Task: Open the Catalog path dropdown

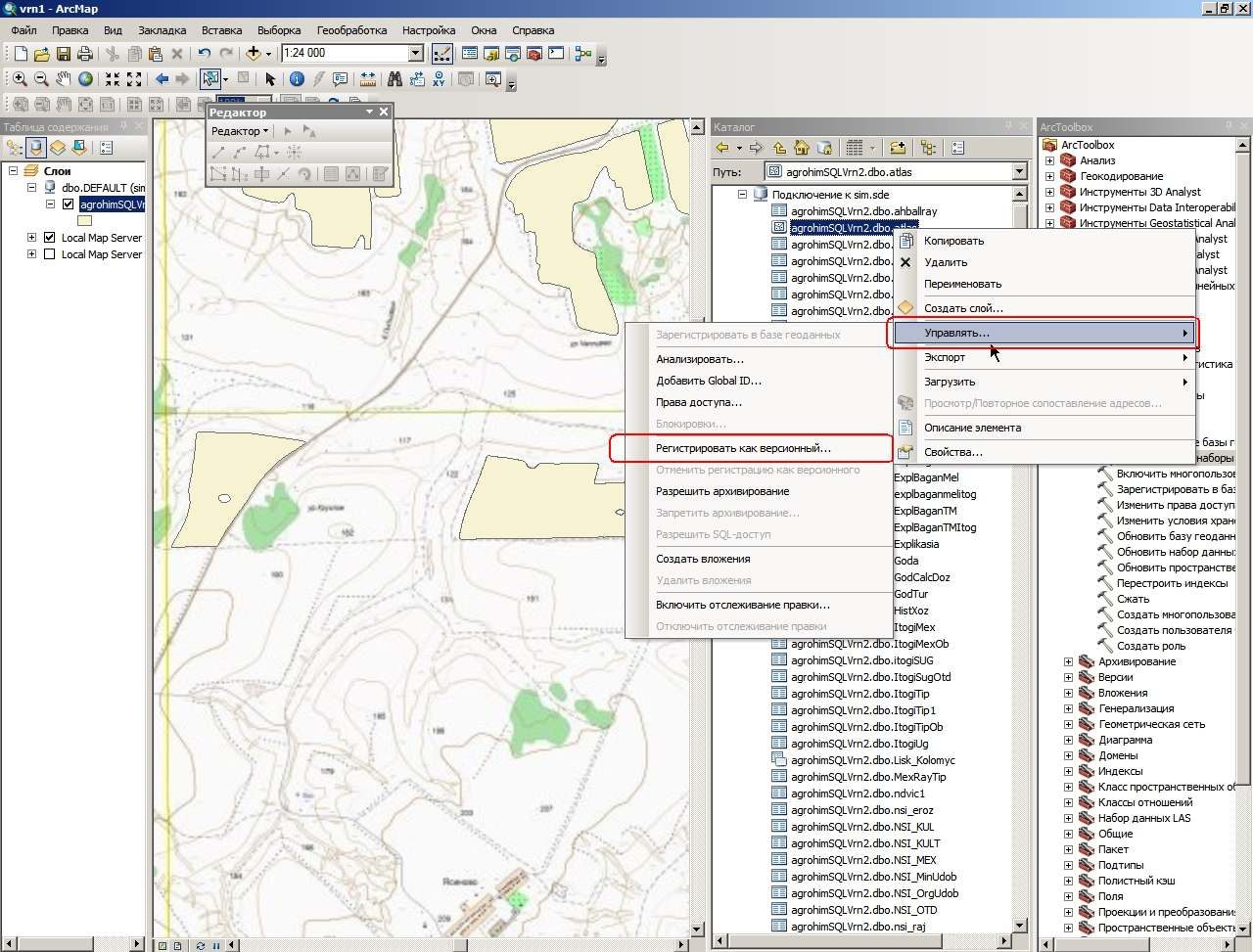Action: coord(1019,172)
